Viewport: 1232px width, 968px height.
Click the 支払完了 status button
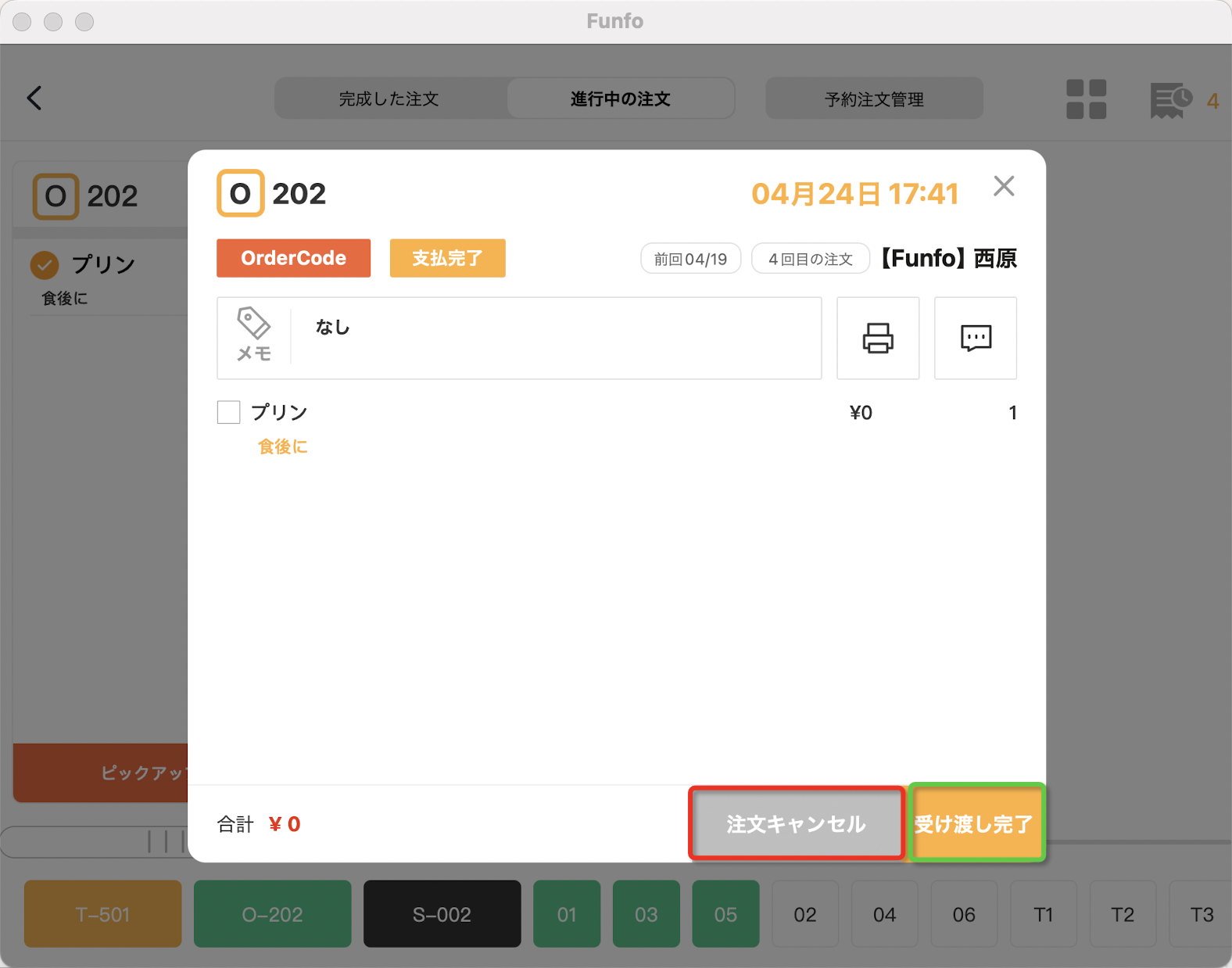pos(447,258)
